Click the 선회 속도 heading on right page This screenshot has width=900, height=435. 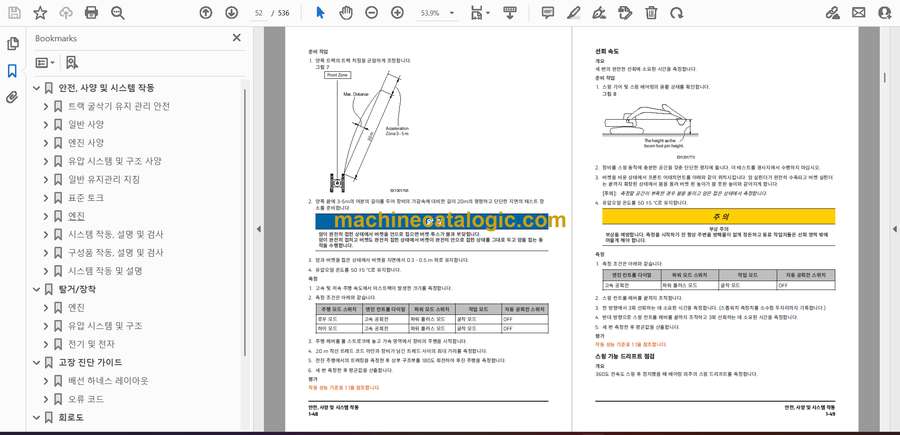click(607, 51)
